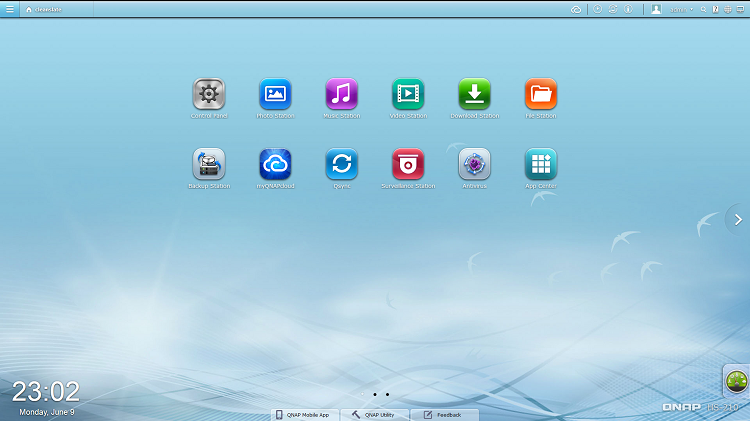The width and height of the screenshot is (750, 421).
Task: Open myQNAPcloud app
Action: [x=275, y=164]
